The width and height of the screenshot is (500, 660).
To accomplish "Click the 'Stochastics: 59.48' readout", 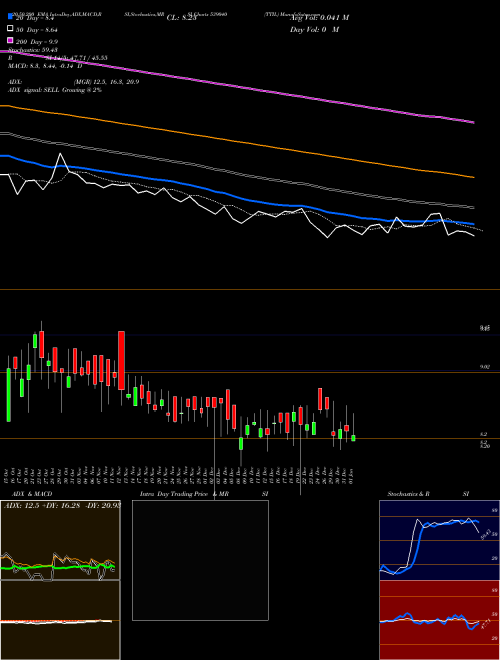I will point(33,50).
